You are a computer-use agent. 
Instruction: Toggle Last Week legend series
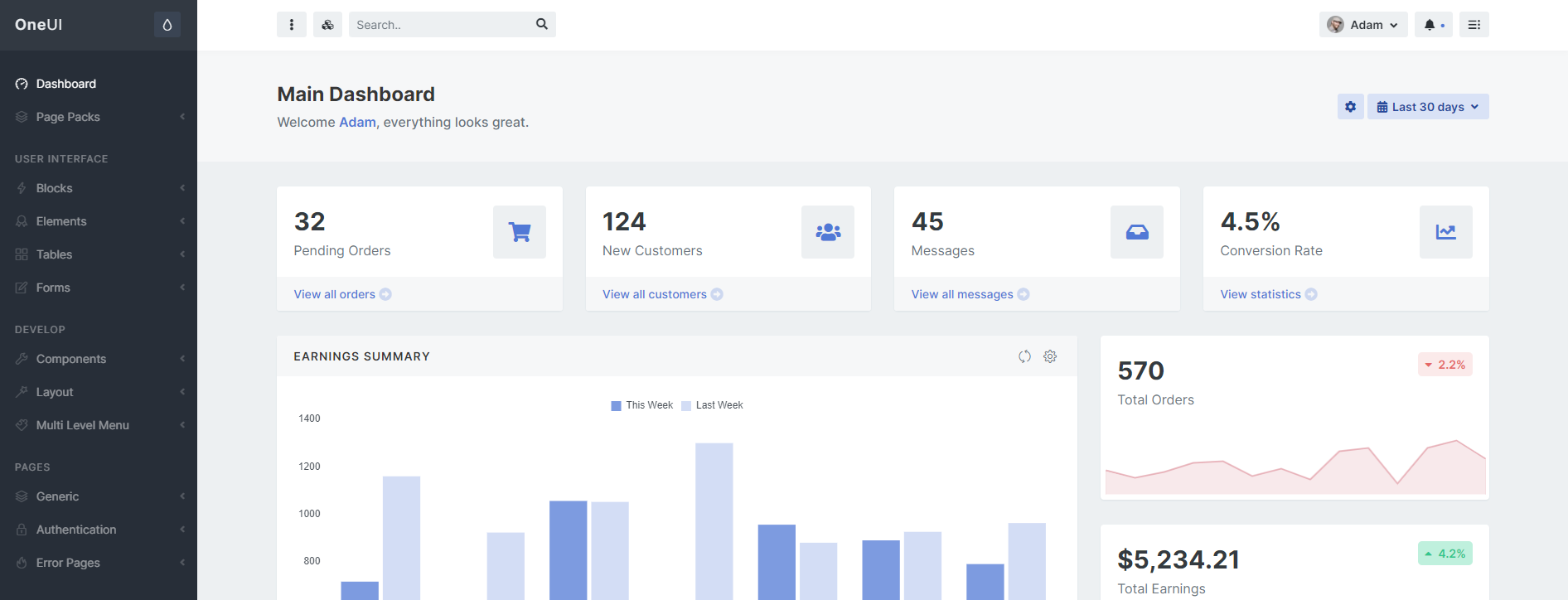coord(712,405)
